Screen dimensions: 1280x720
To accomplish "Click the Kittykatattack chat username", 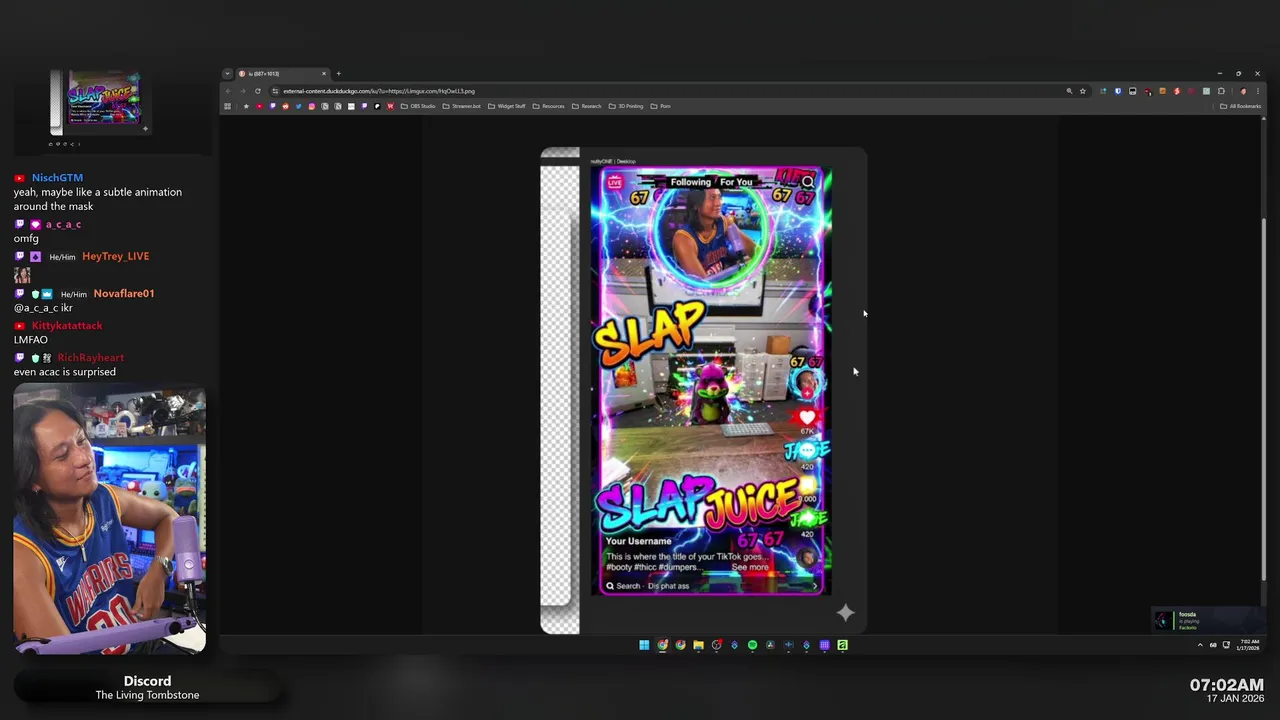I will (x=67, y=325).
